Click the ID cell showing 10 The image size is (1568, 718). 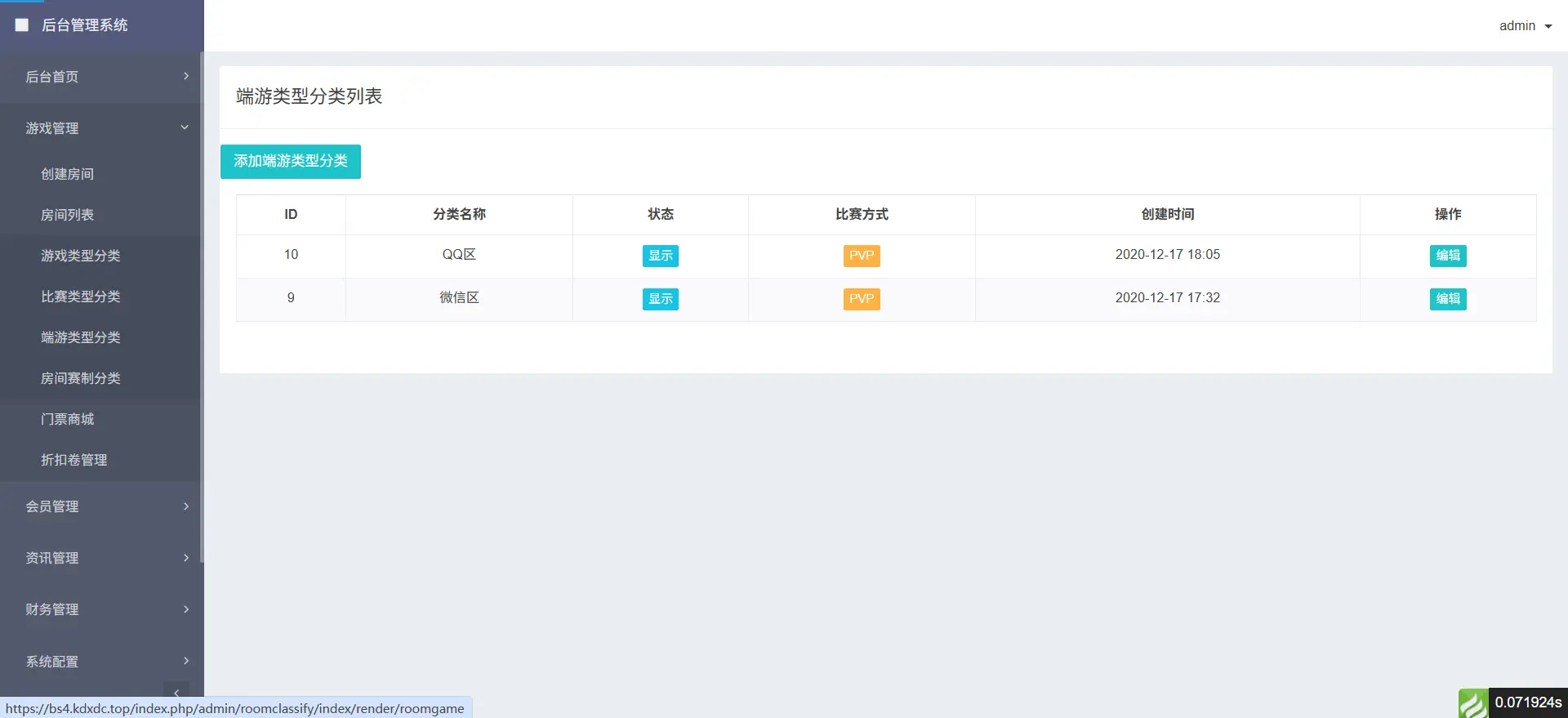click(291, 255)
